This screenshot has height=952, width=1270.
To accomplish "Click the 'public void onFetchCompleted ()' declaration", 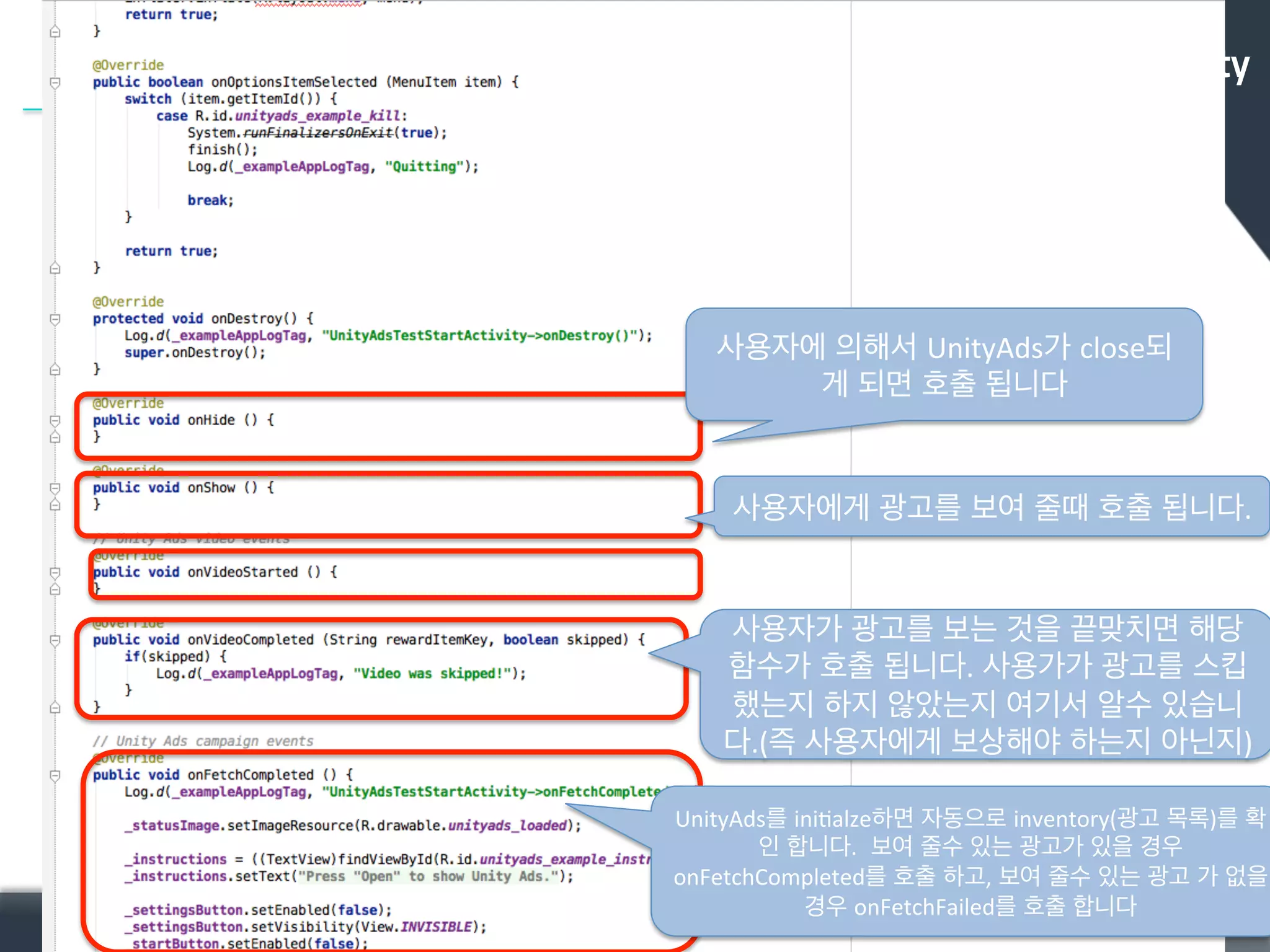I will (223, 775).
